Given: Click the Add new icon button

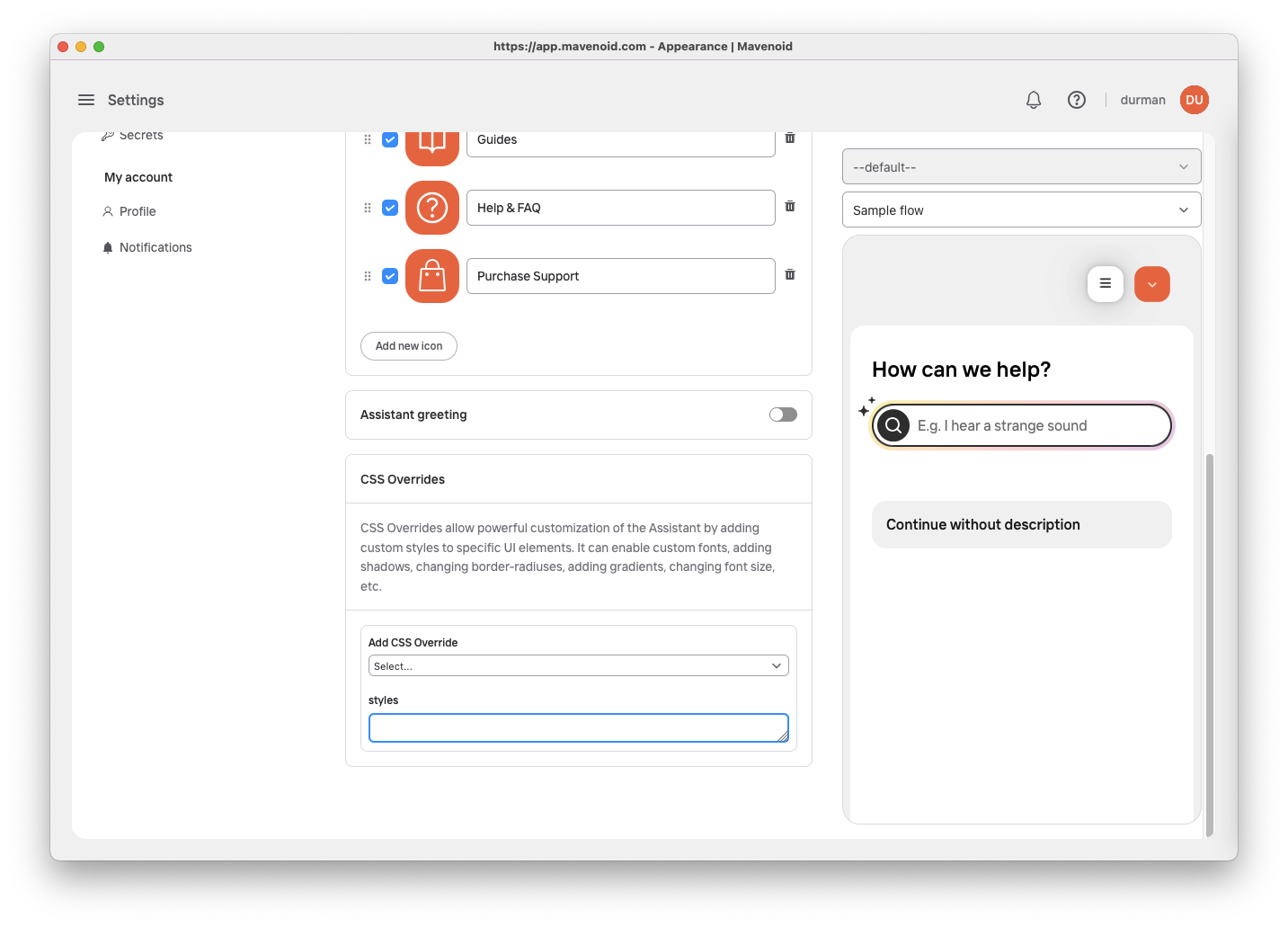Looking at the screenshot, I should (x=409, y=346).
